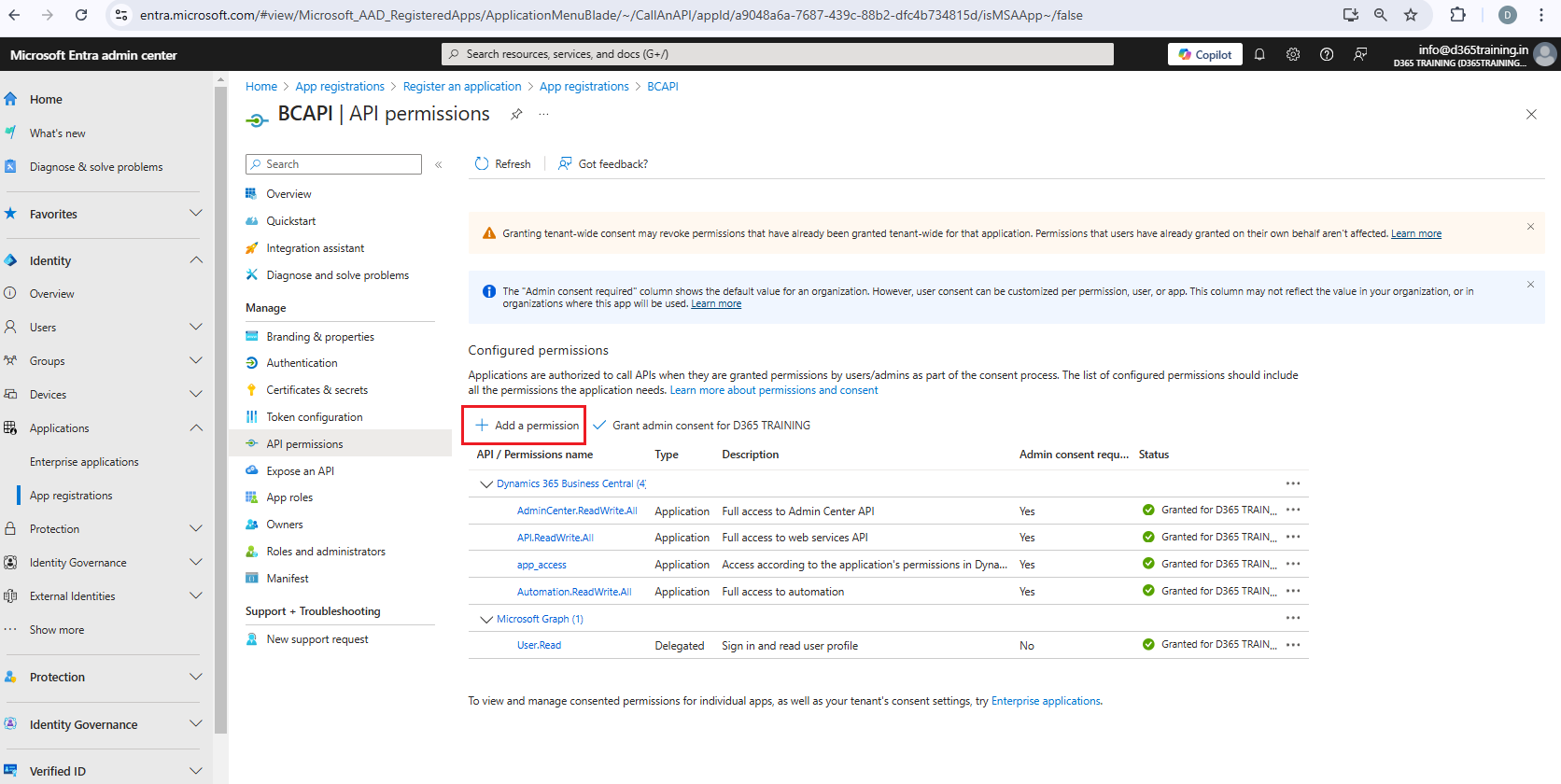This screenshot has height=784, width=1561.
Task: Click the header feedback person icon
Action: [x=1360, y=54]
